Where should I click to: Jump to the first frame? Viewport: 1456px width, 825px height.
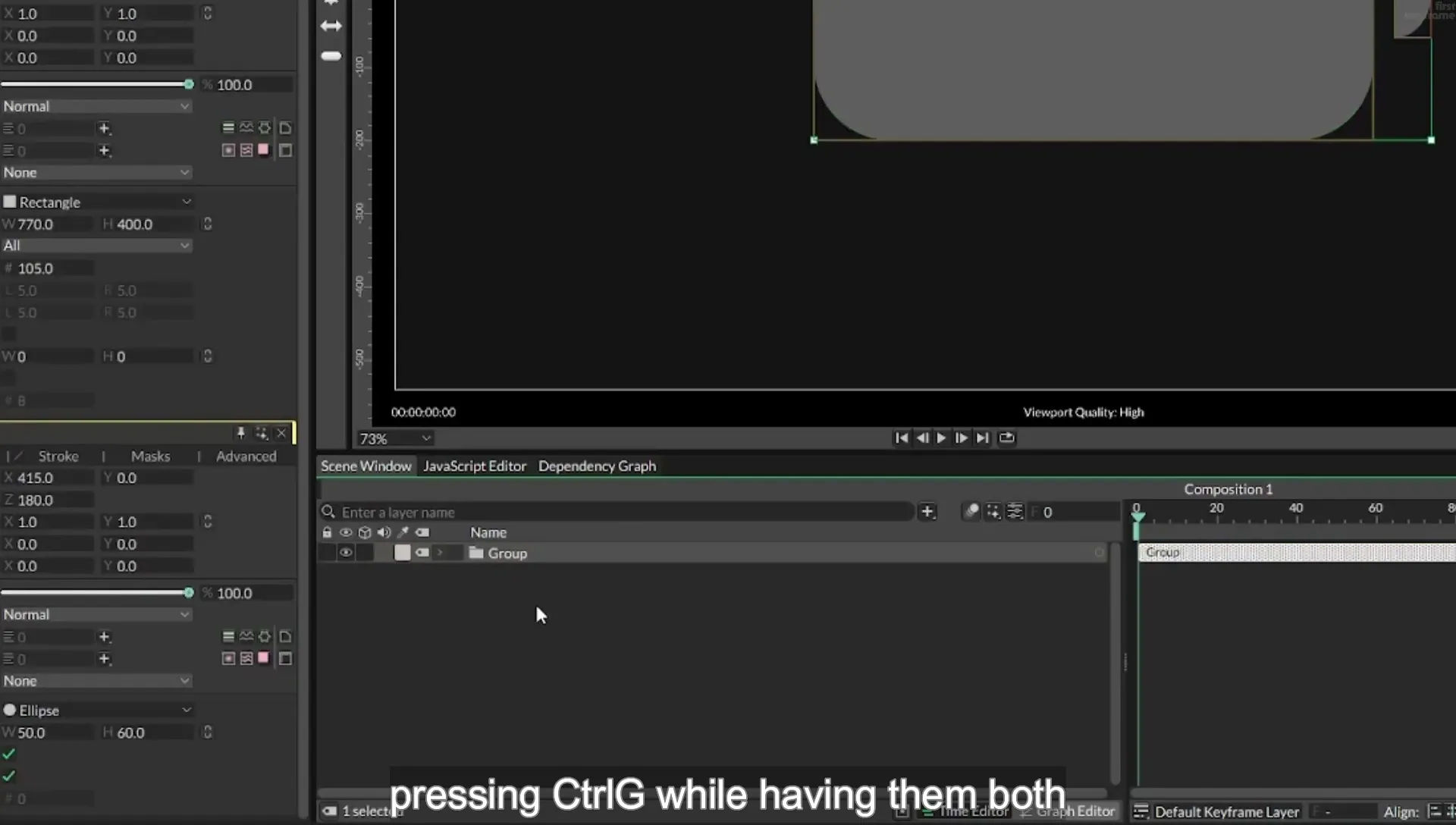point(901,438)
